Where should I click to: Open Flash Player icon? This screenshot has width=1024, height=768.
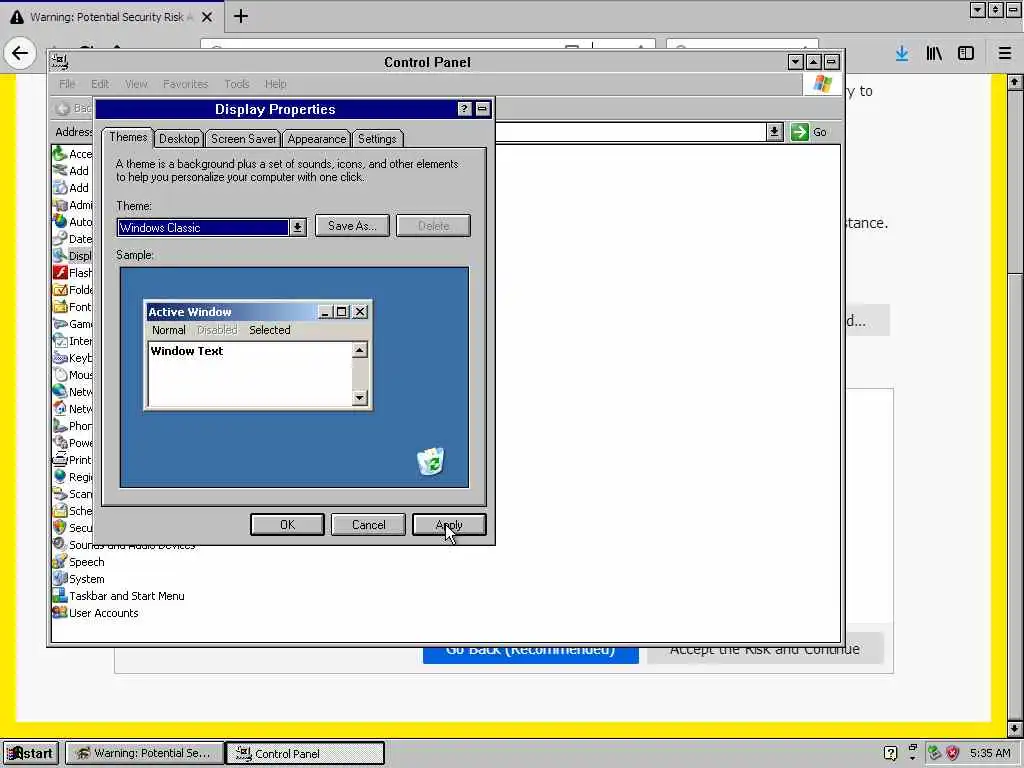click(60, 272)
